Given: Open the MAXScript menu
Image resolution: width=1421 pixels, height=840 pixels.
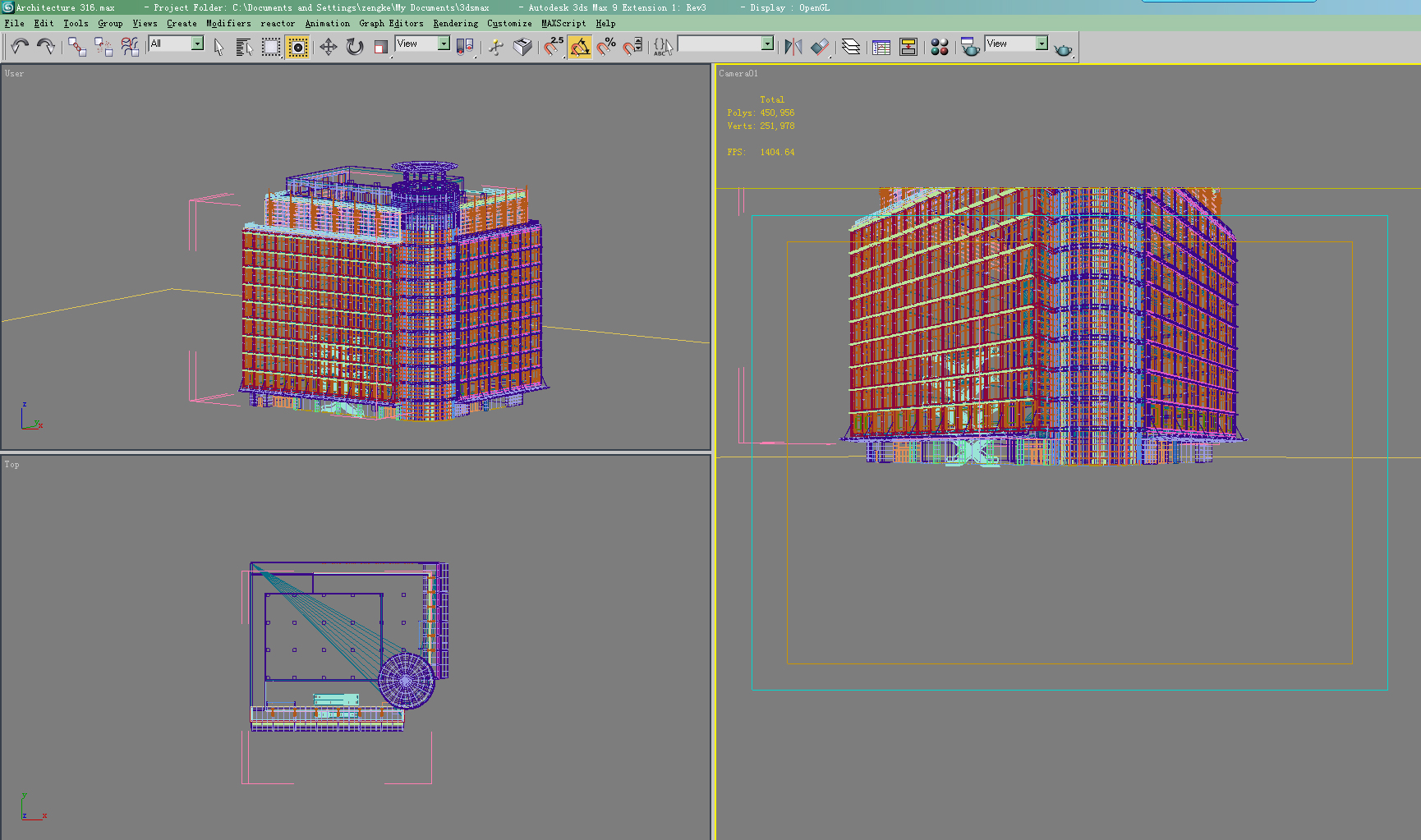Looking at the screenshot, I should tap(563, 23).
